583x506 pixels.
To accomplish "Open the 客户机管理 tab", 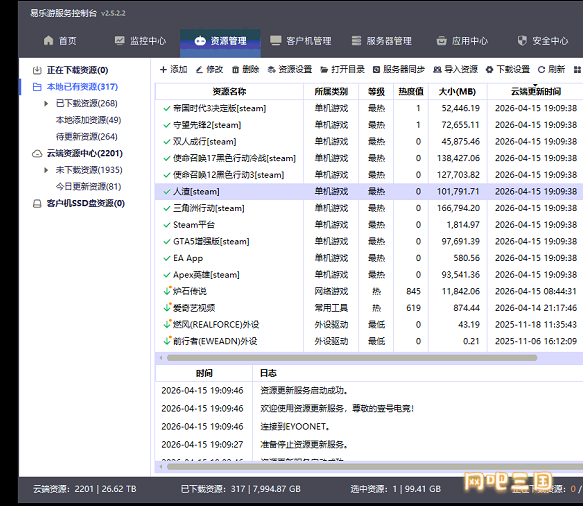I will coord(301,41).
